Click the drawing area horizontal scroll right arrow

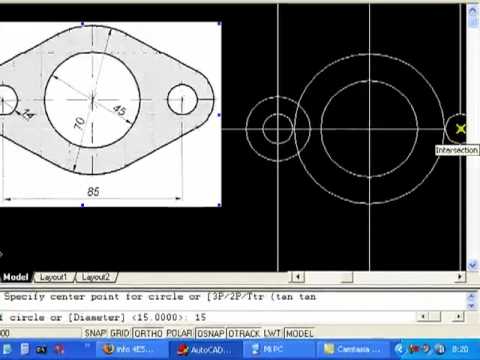[460, 277]
